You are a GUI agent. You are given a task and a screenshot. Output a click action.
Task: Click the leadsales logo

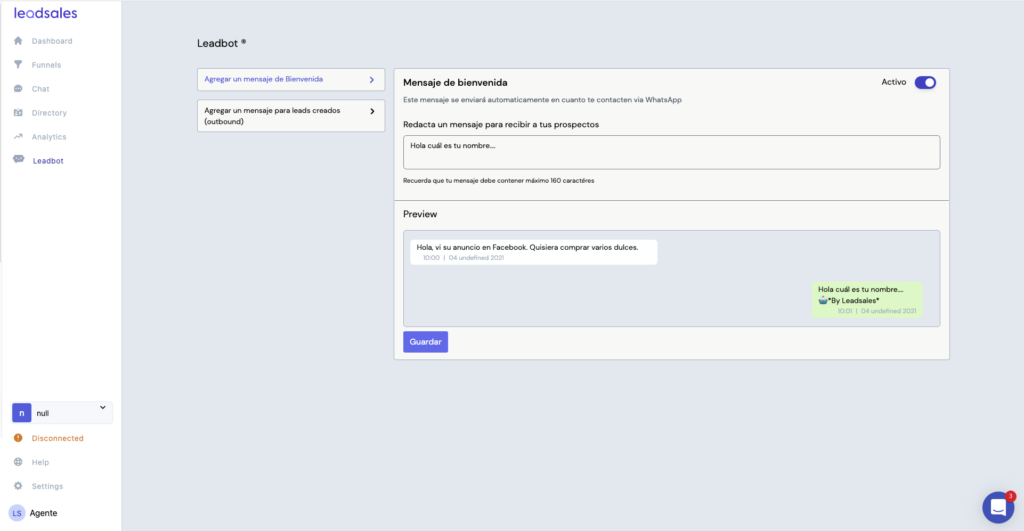[46, 13]
